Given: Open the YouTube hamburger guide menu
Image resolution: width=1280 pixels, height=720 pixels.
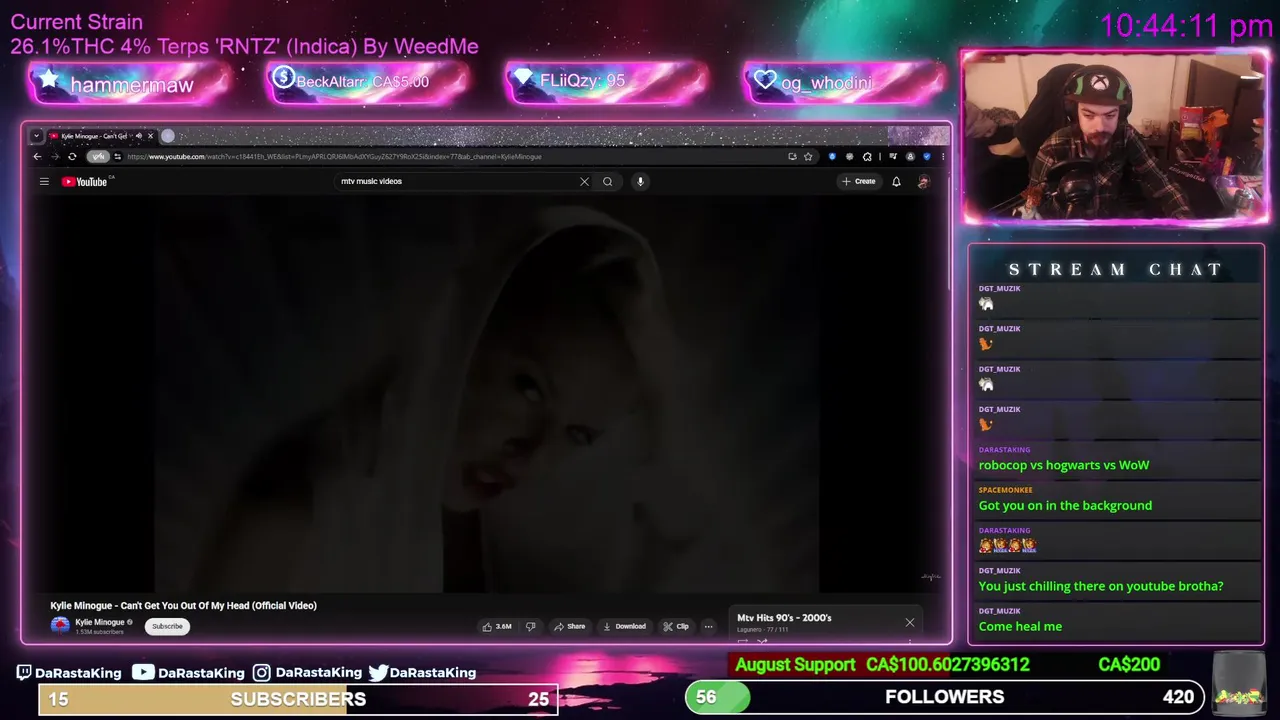Looking at the screenshot, I should pos(44,181).
